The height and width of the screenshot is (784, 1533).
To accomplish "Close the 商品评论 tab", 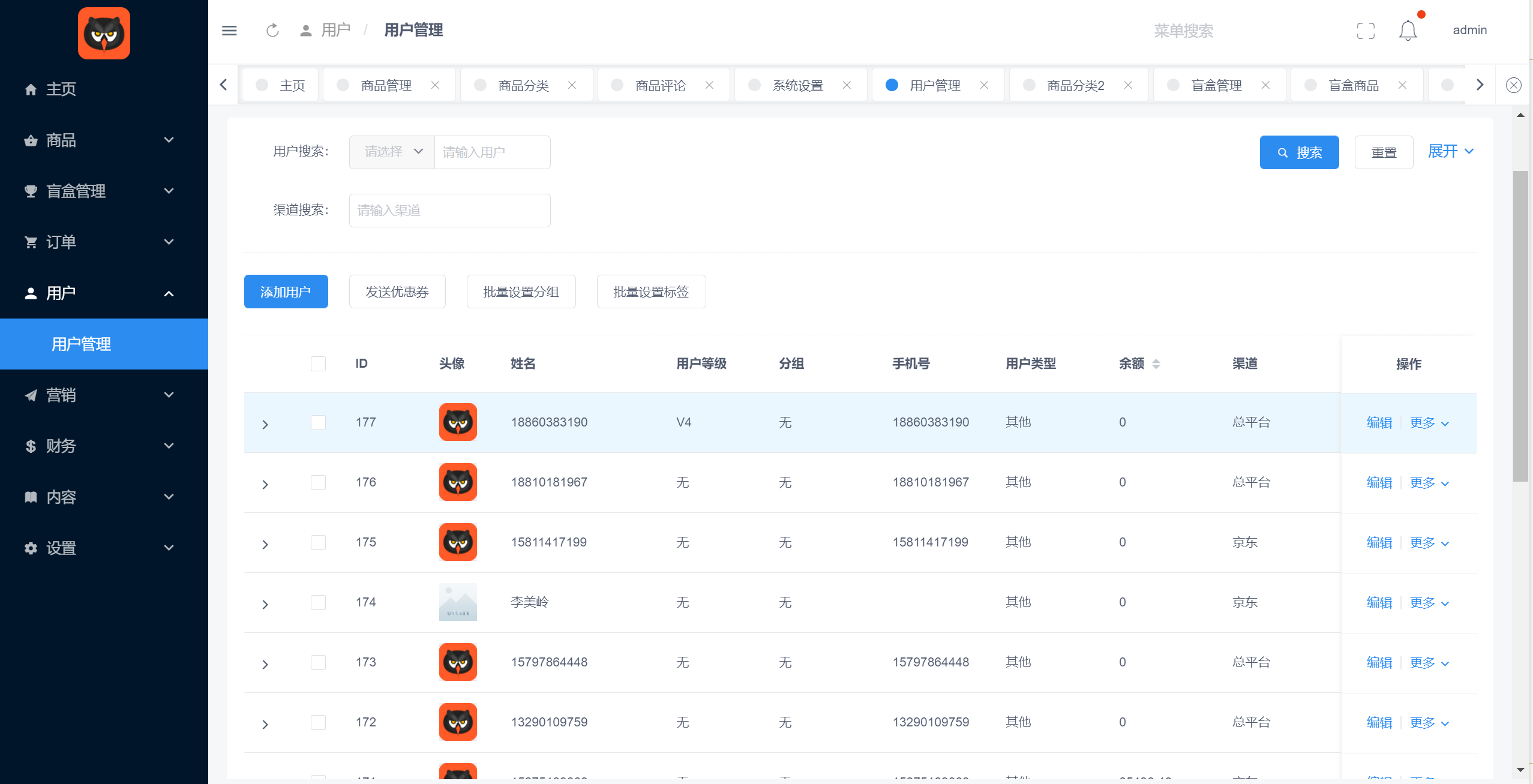I will coord(709,85).
